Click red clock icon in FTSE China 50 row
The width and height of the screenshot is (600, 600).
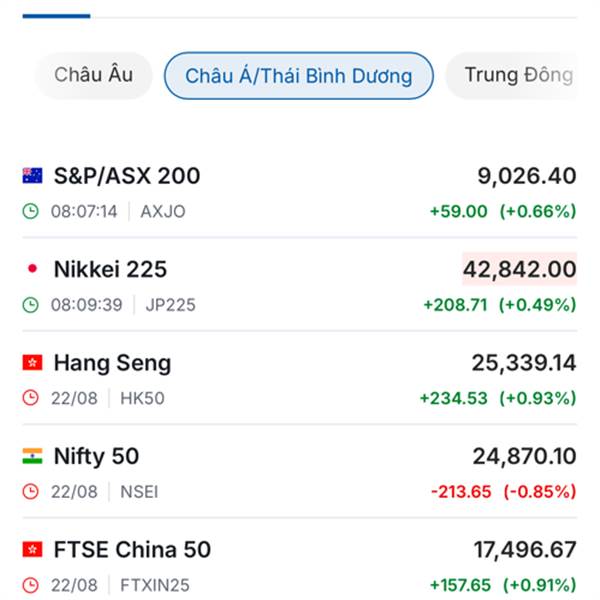(x=31, y=585)
